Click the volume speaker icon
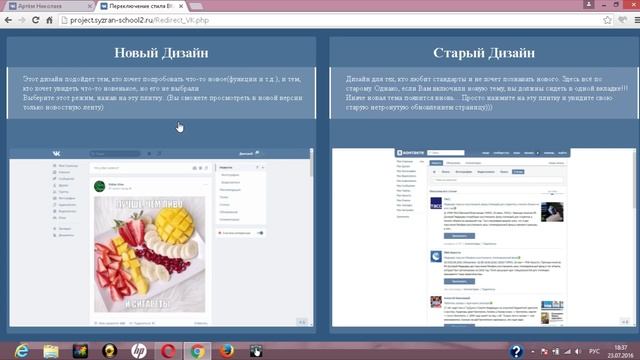This screenshot has width=640, height=360. [x=578, y=351]
